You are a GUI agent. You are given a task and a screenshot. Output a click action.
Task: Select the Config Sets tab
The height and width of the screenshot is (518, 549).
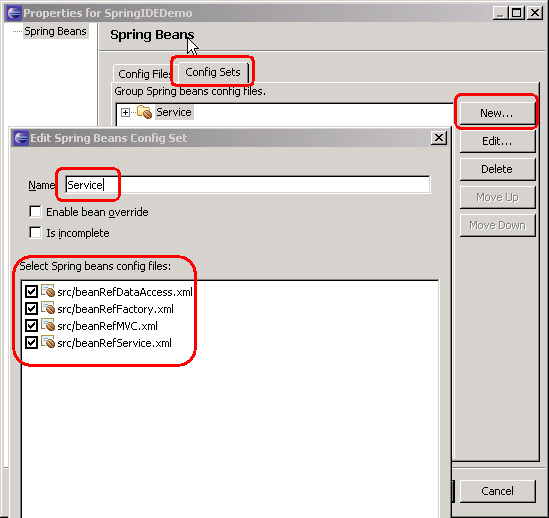tap(213, 72)
